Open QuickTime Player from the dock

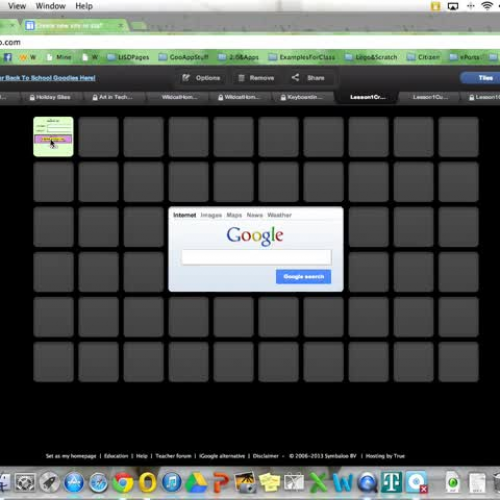click(x=367, y=482)
